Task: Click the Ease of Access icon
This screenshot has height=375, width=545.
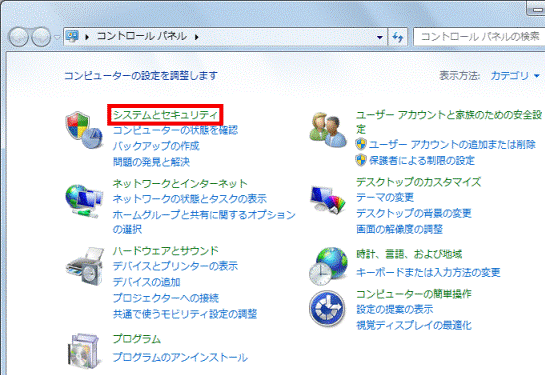Action: 327,309
